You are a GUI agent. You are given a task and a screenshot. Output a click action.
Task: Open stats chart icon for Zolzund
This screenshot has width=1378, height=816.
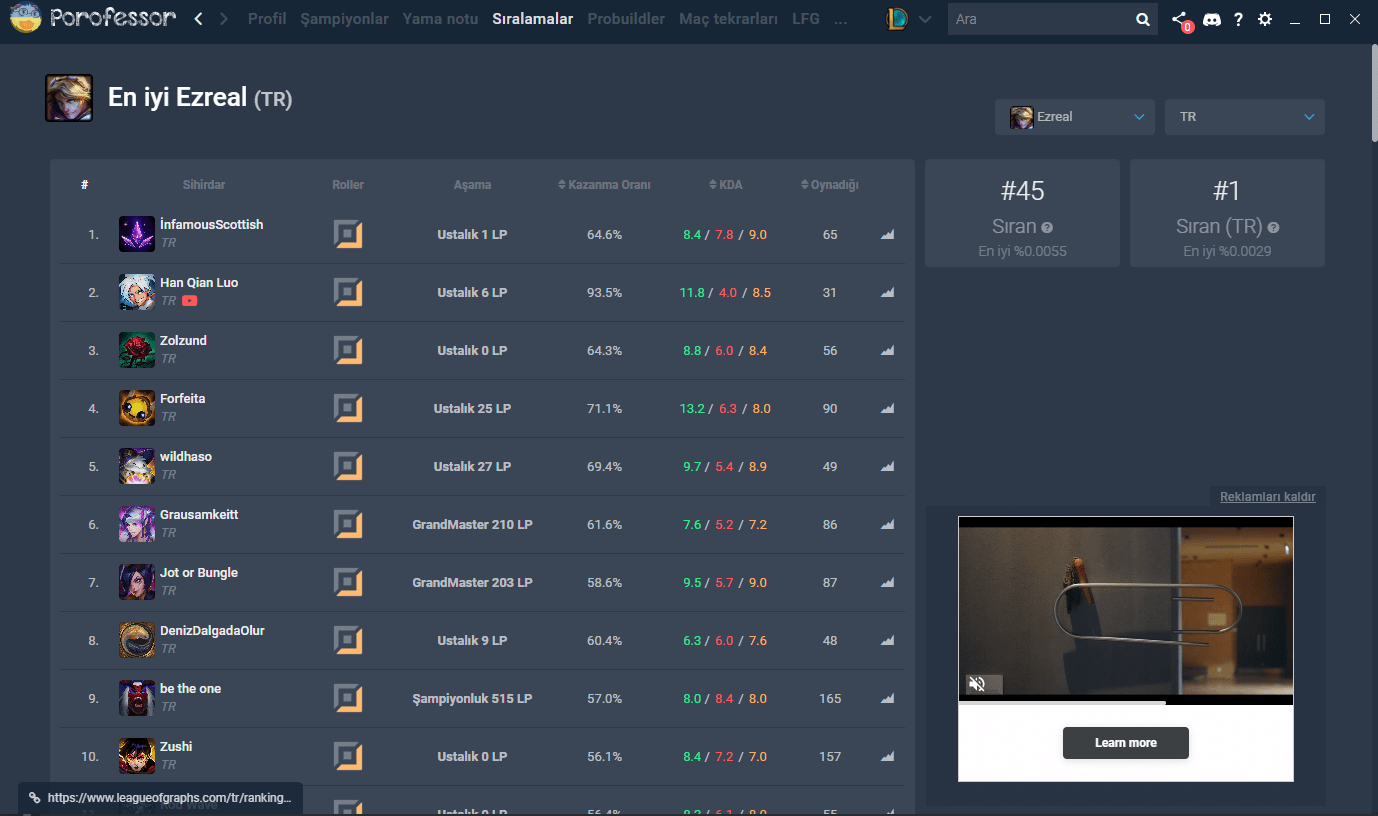click(887, 351)
